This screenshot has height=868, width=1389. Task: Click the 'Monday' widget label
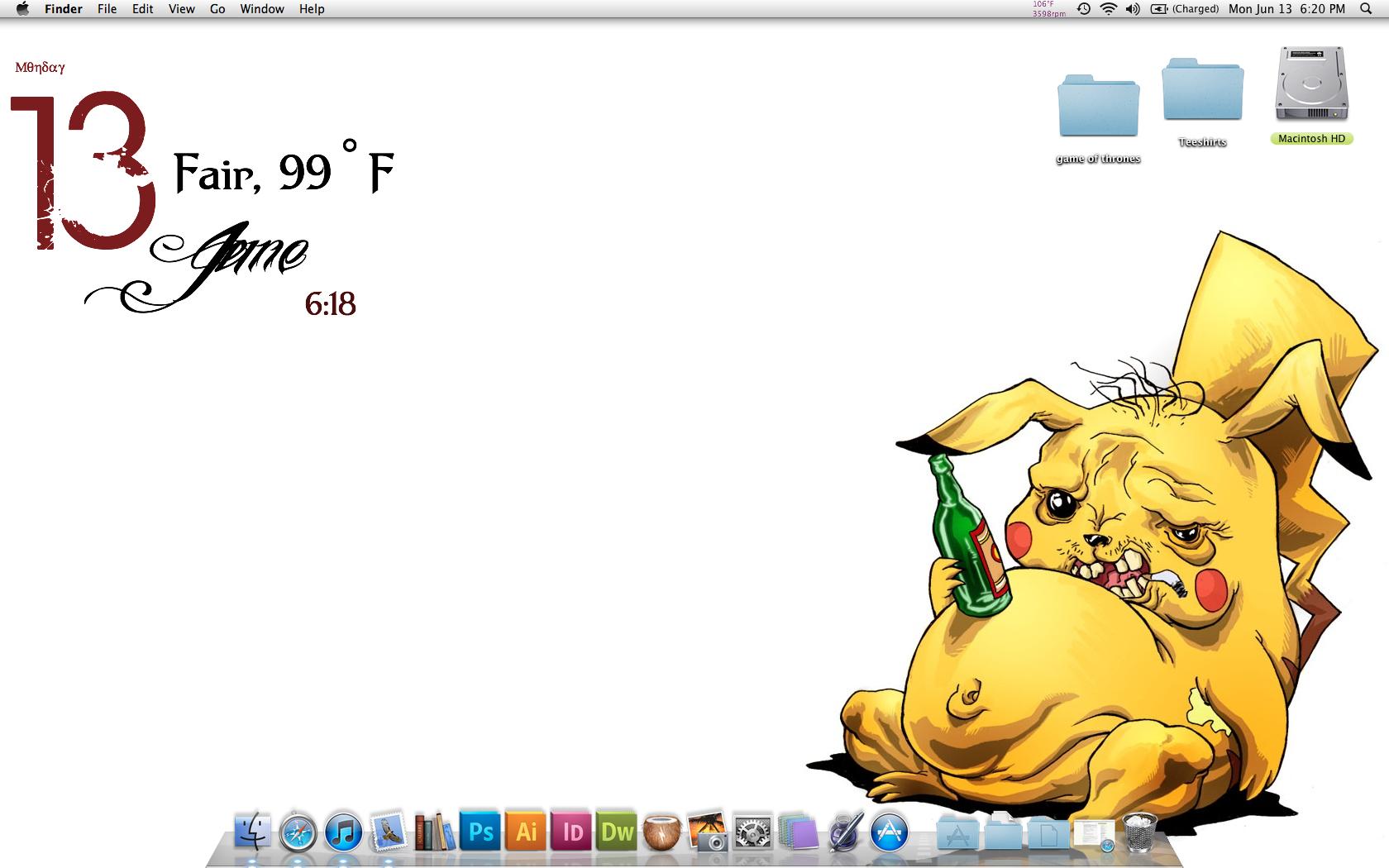tap(40, 68)
